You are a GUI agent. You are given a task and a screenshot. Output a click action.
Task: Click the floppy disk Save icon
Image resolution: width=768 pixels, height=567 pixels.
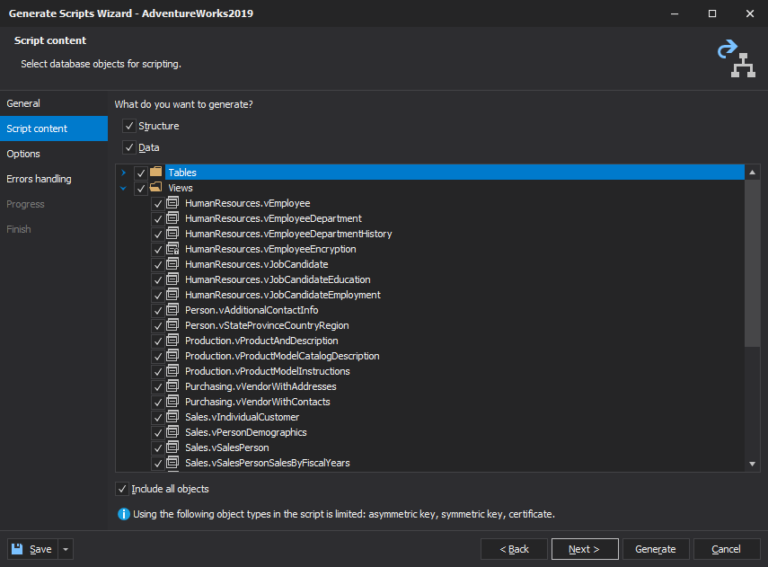click(x=20, y=549)
